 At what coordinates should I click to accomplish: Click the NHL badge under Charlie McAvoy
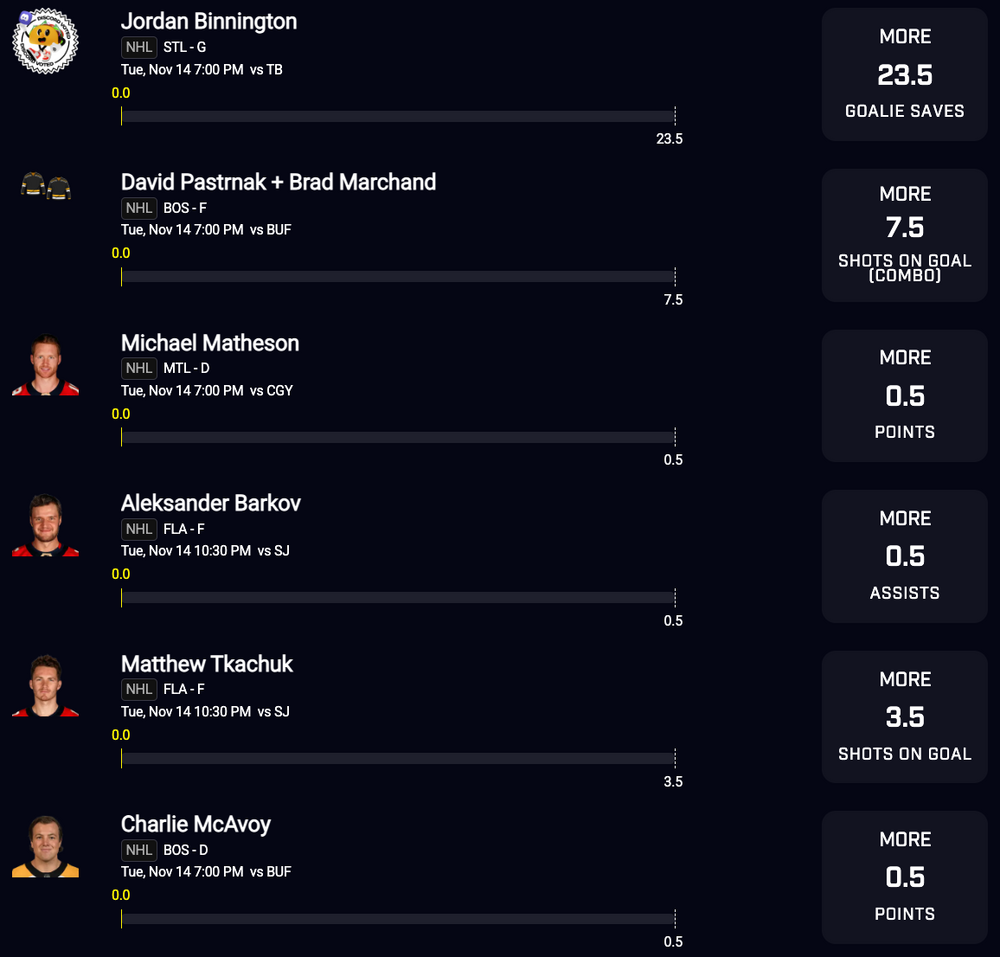pyautogui.click(x=139, y=850)
